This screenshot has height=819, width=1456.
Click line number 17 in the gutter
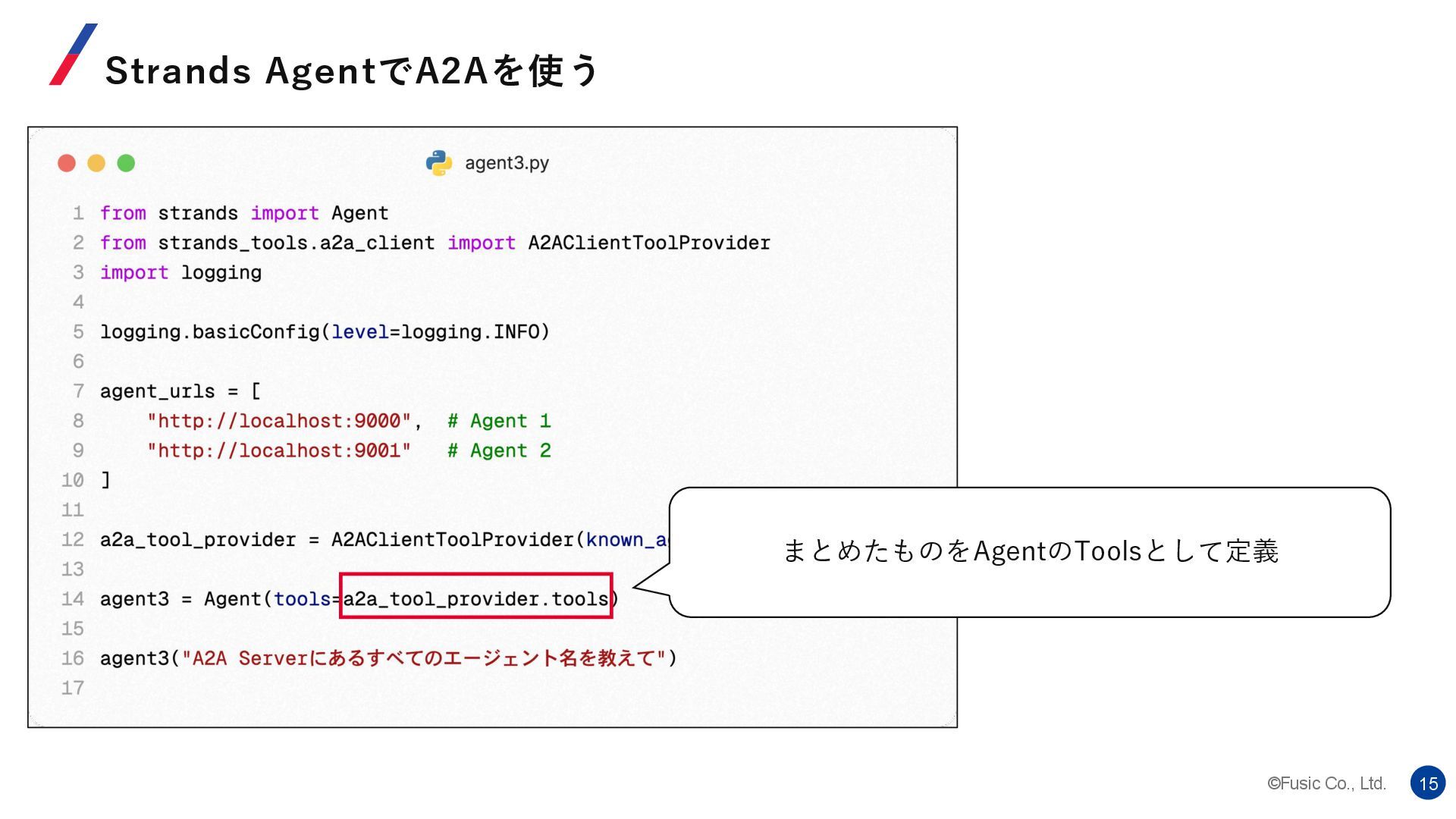click(73, 688)
